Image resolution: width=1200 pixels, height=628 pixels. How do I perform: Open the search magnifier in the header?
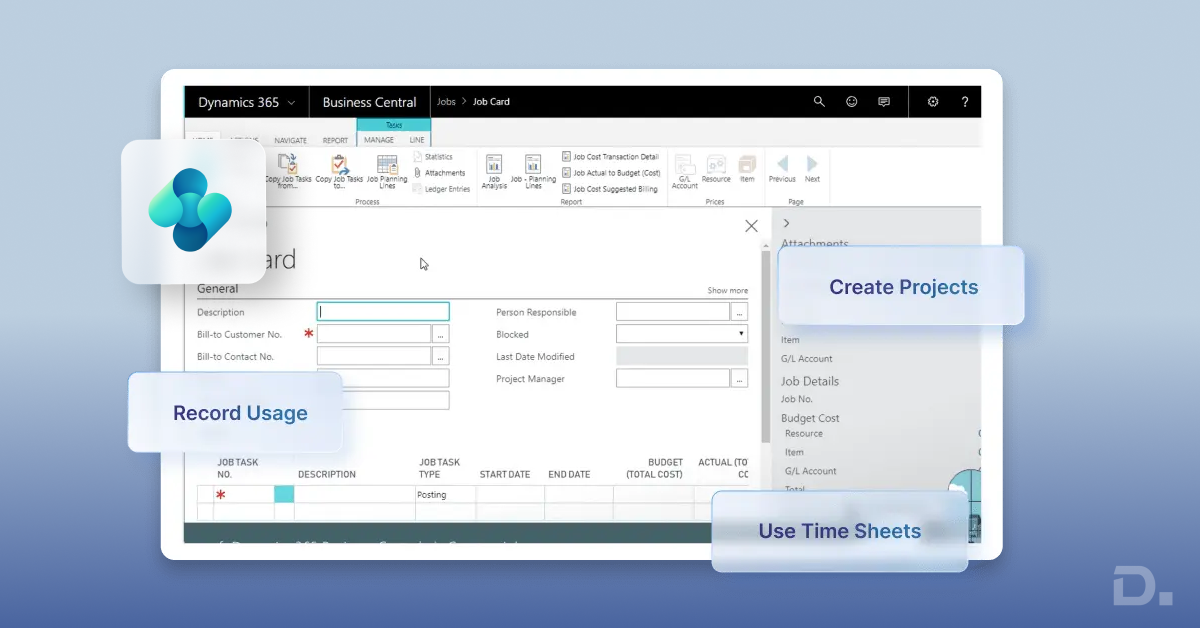[x=819, y=102]
